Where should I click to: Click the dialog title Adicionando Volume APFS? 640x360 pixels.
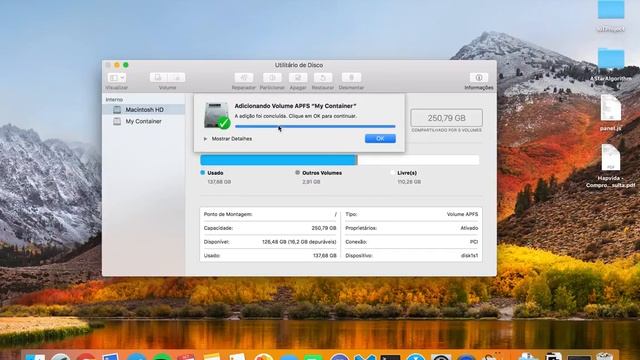[x=296, y=106]
